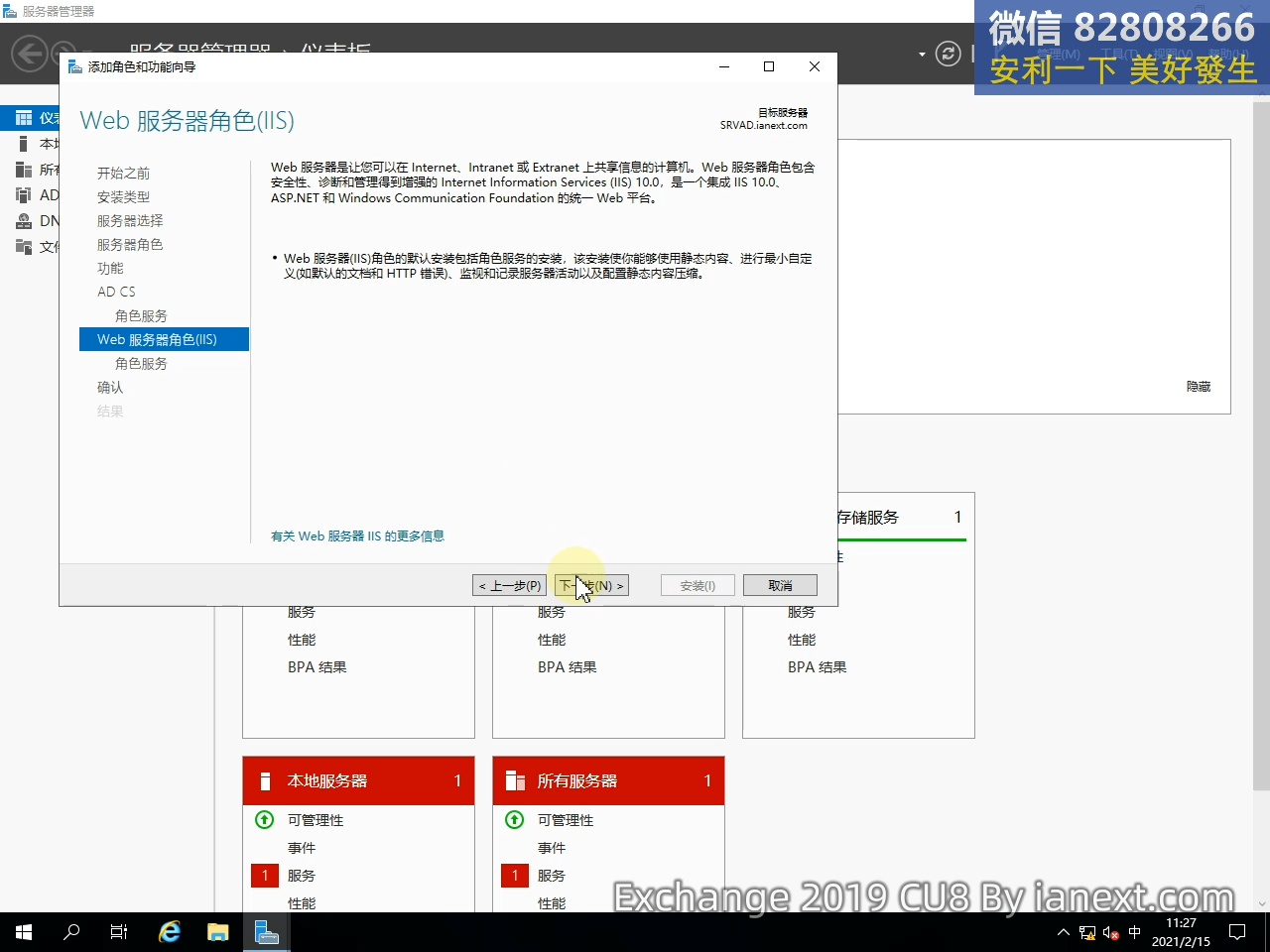Select the AD CS icon in left sidebar
Image resolution: width=1270 pixels, height=952 pixels.
24,195
